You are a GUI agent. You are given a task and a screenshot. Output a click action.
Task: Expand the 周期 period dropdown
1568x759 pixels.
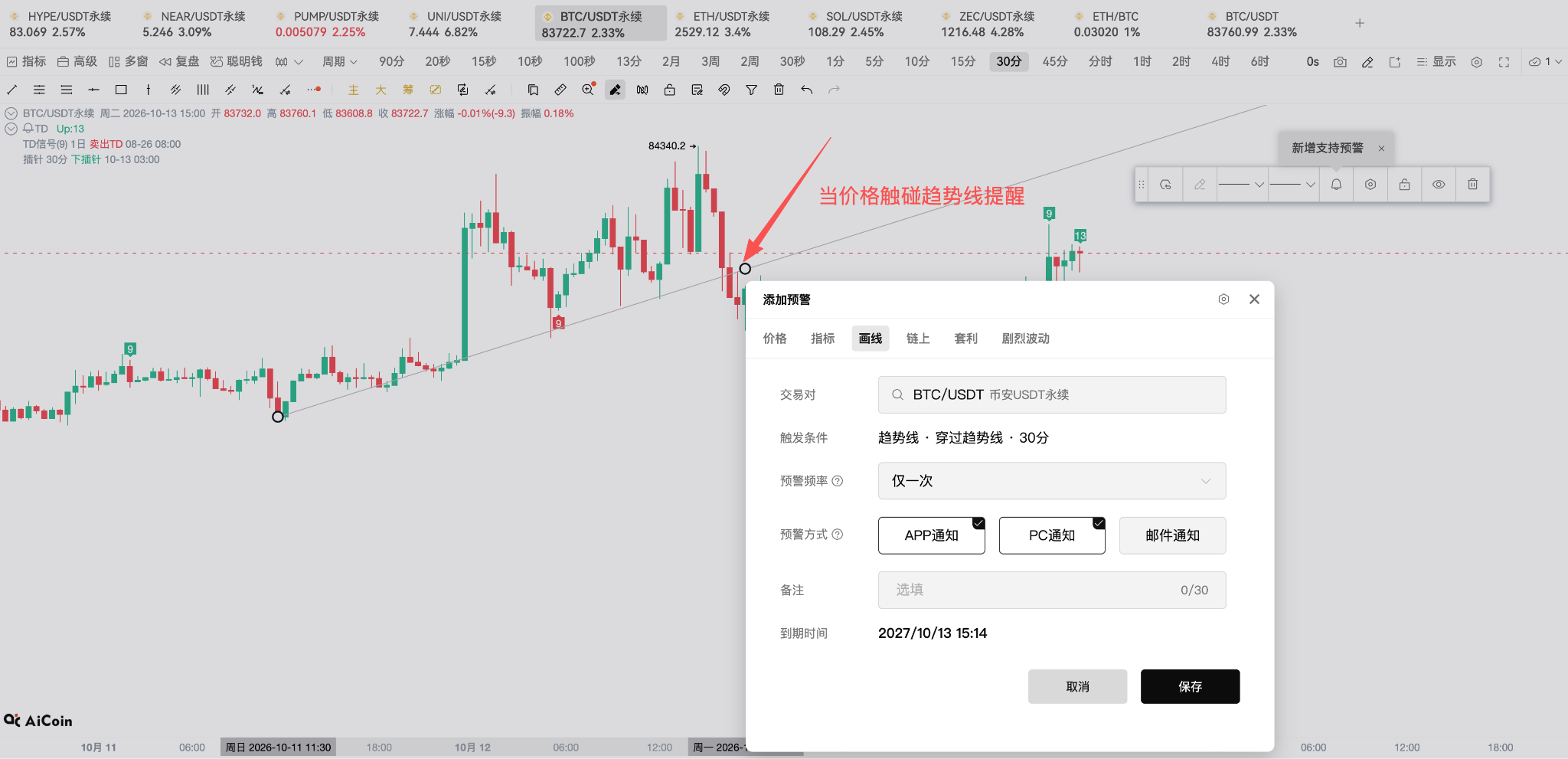click(x=339, y=62)
